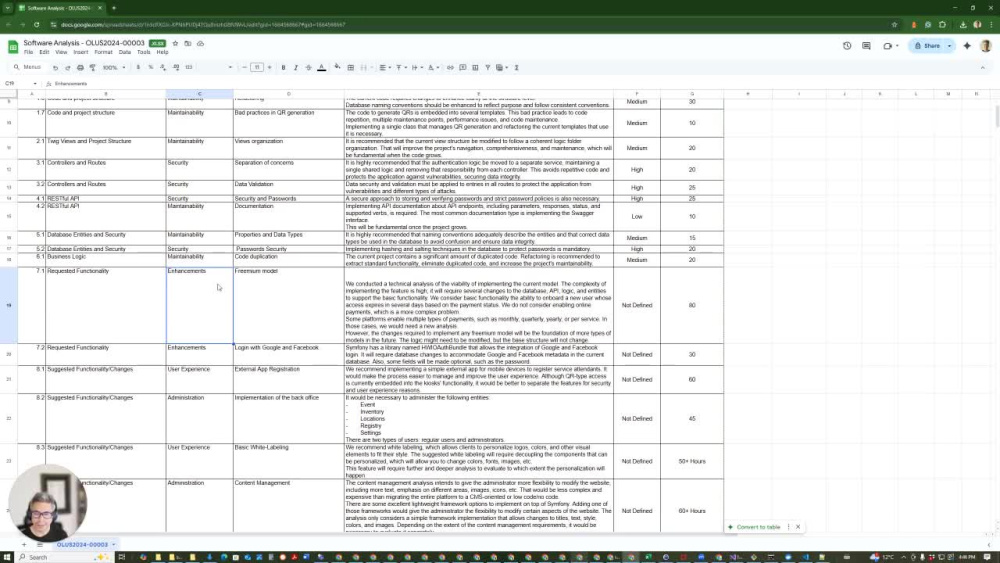The width and height of the screenshot is (1000, 563).
Task: Click the functions sigma icon
Action: click(x=517, y=68)
